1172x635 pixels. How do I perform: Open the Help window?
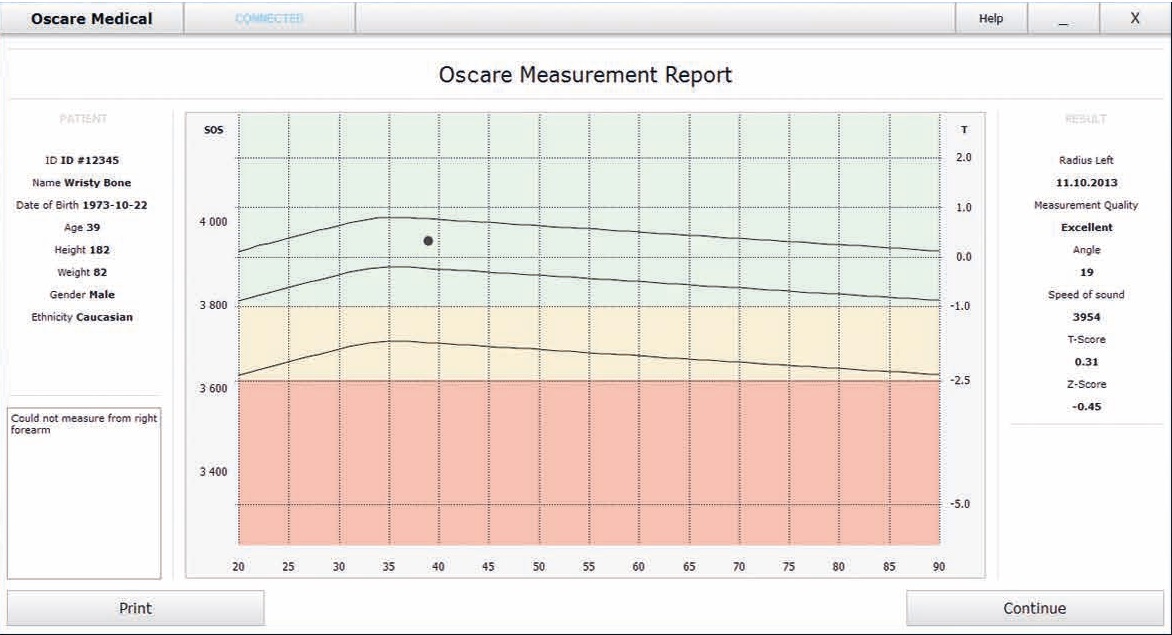click(990, 18)
